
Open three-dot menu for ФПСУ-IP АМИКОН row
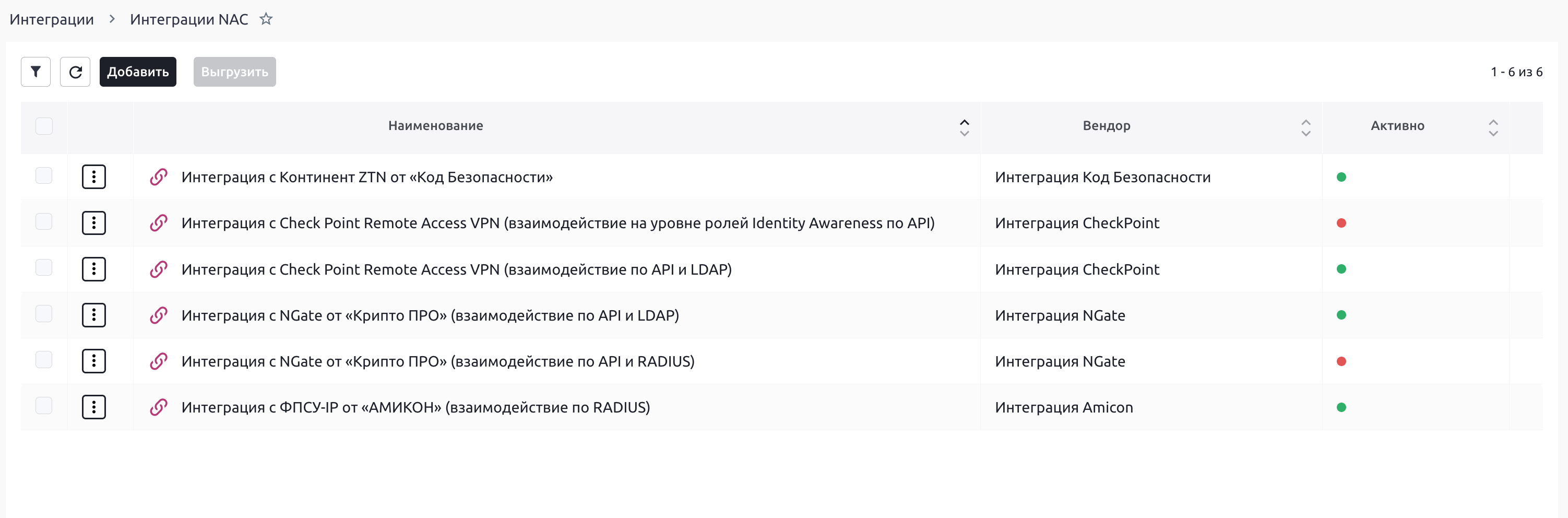(94, 407)
